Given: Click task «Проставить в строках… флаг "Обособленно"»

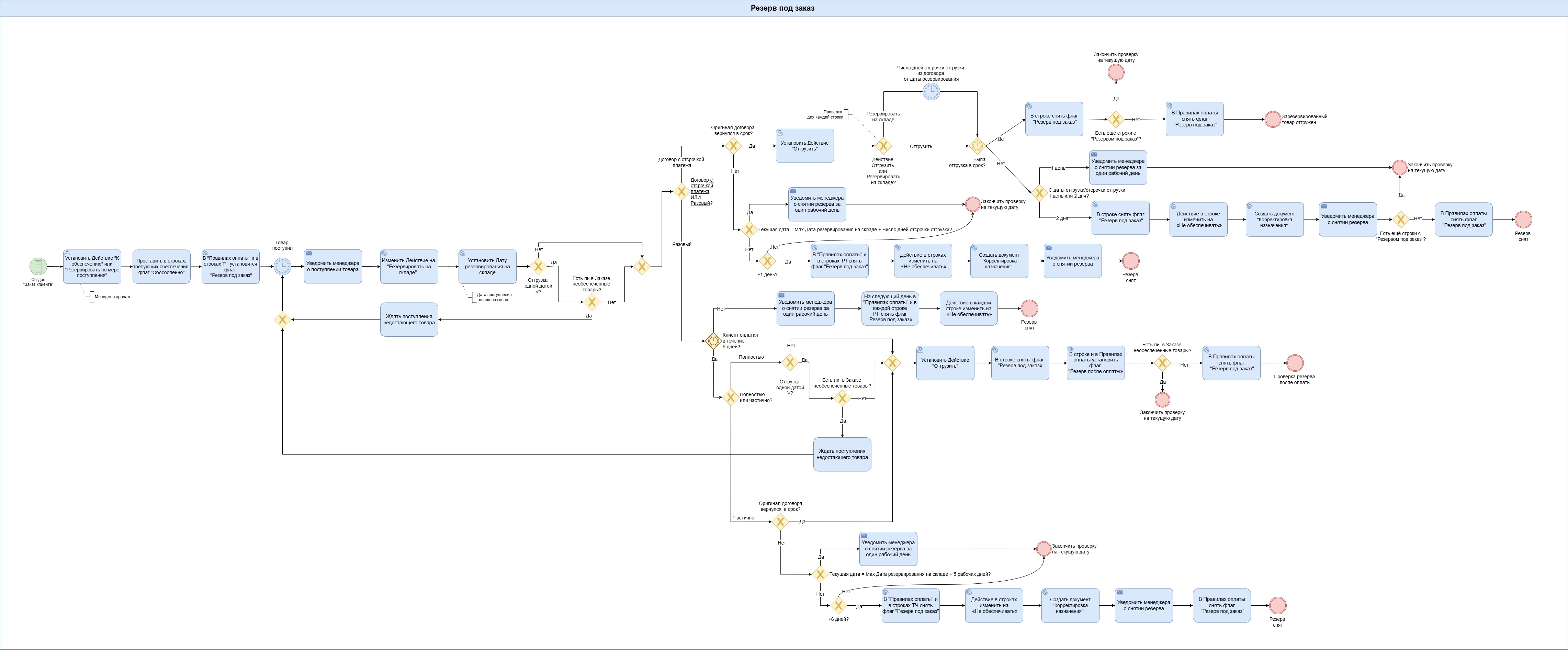Looking at the screenshot, I should pyautogui.click(x=161, y=267).
